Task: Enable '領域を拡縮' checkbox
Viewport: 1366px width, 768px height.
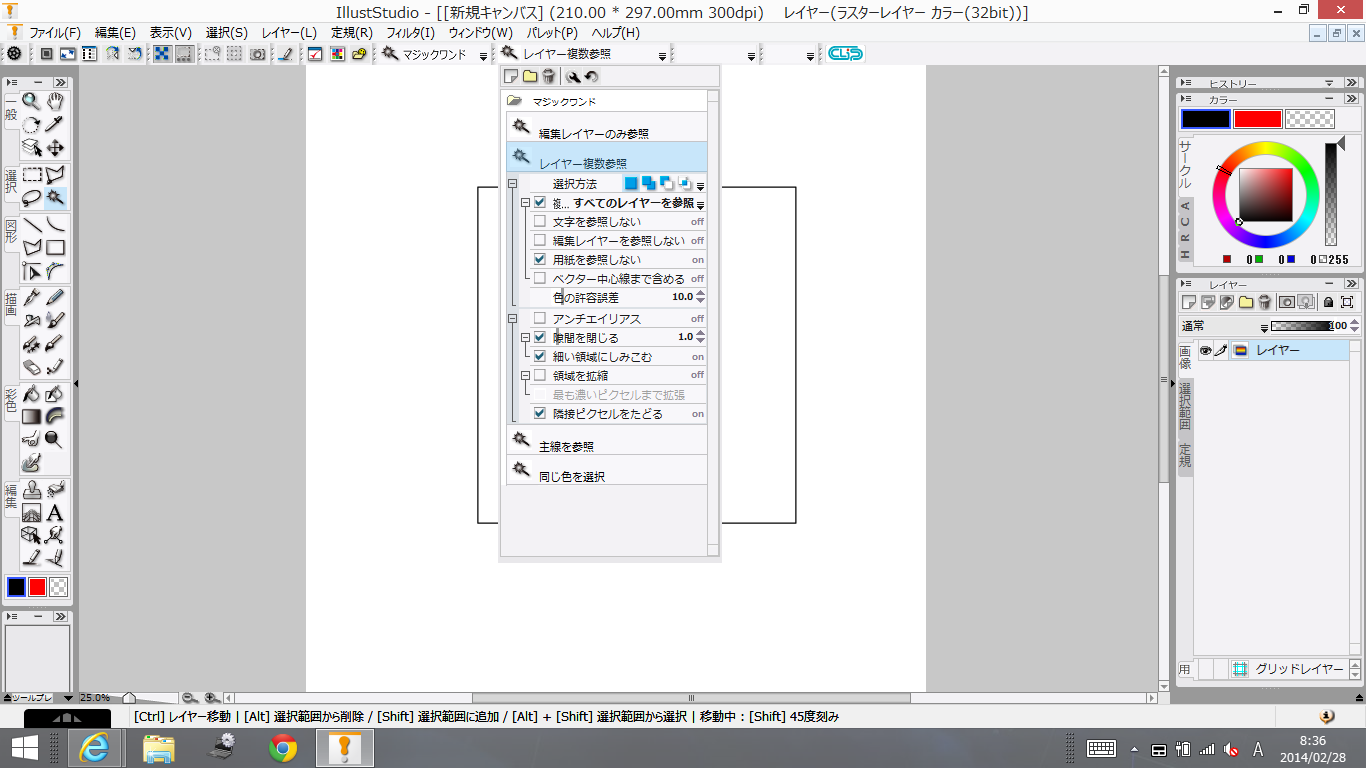Action: 540,375
